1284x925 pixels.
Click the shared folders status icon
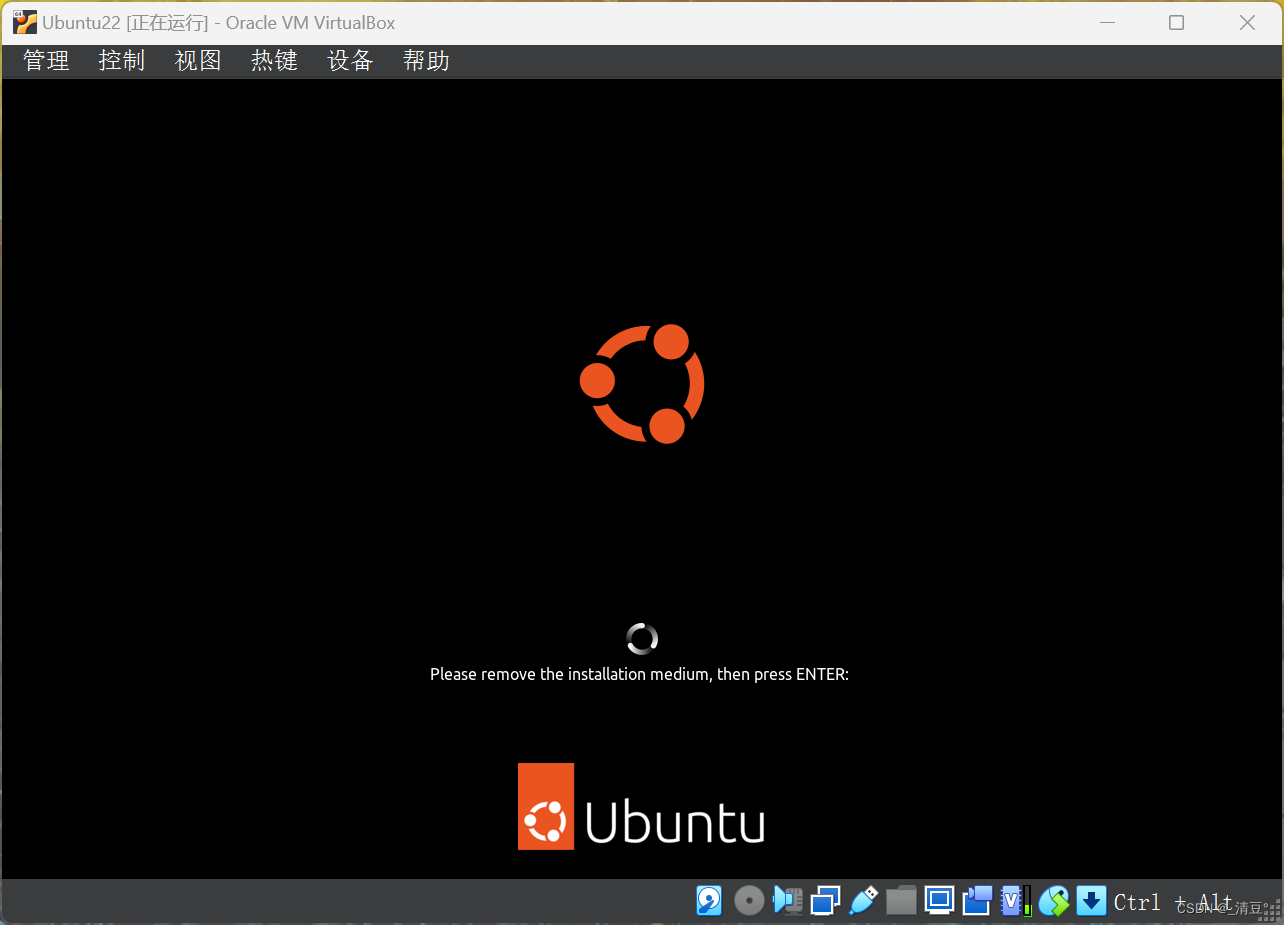[901, 901]
